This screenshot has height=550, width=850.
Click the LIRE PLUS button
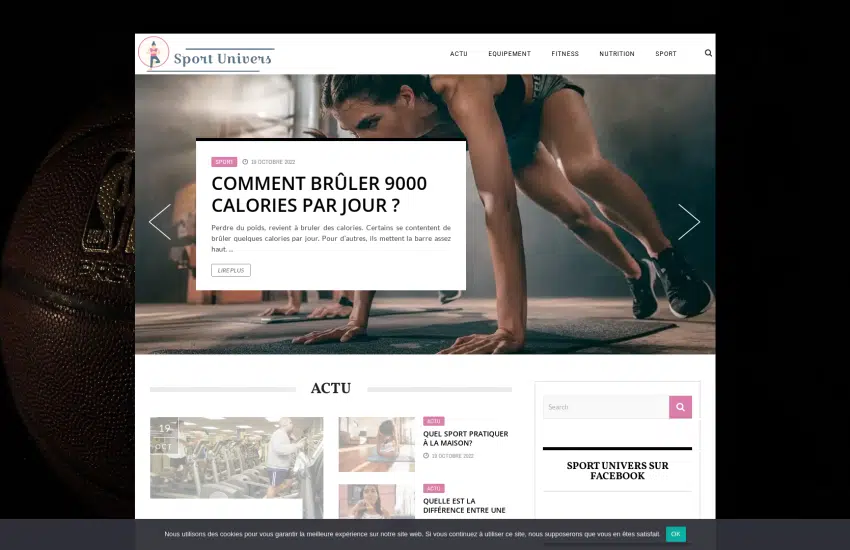coord(231,270)
